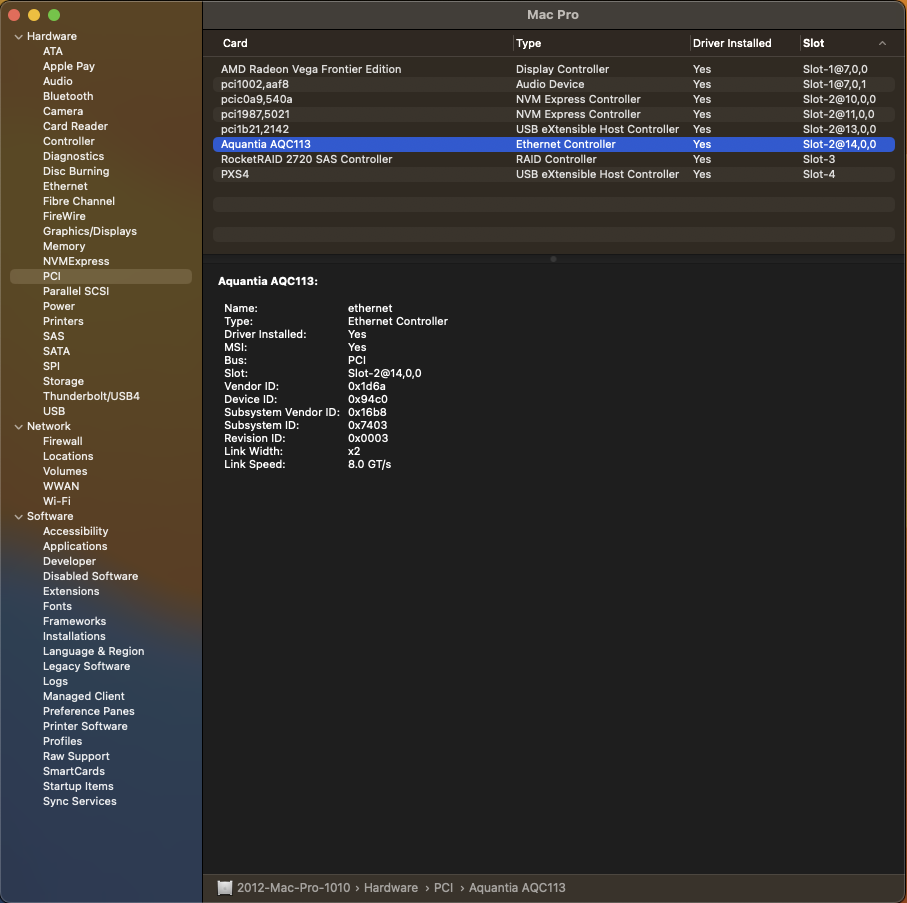Click Aquantia AQC113 in the path bar
Screen dimensions: 907x903
click(517, 888)
